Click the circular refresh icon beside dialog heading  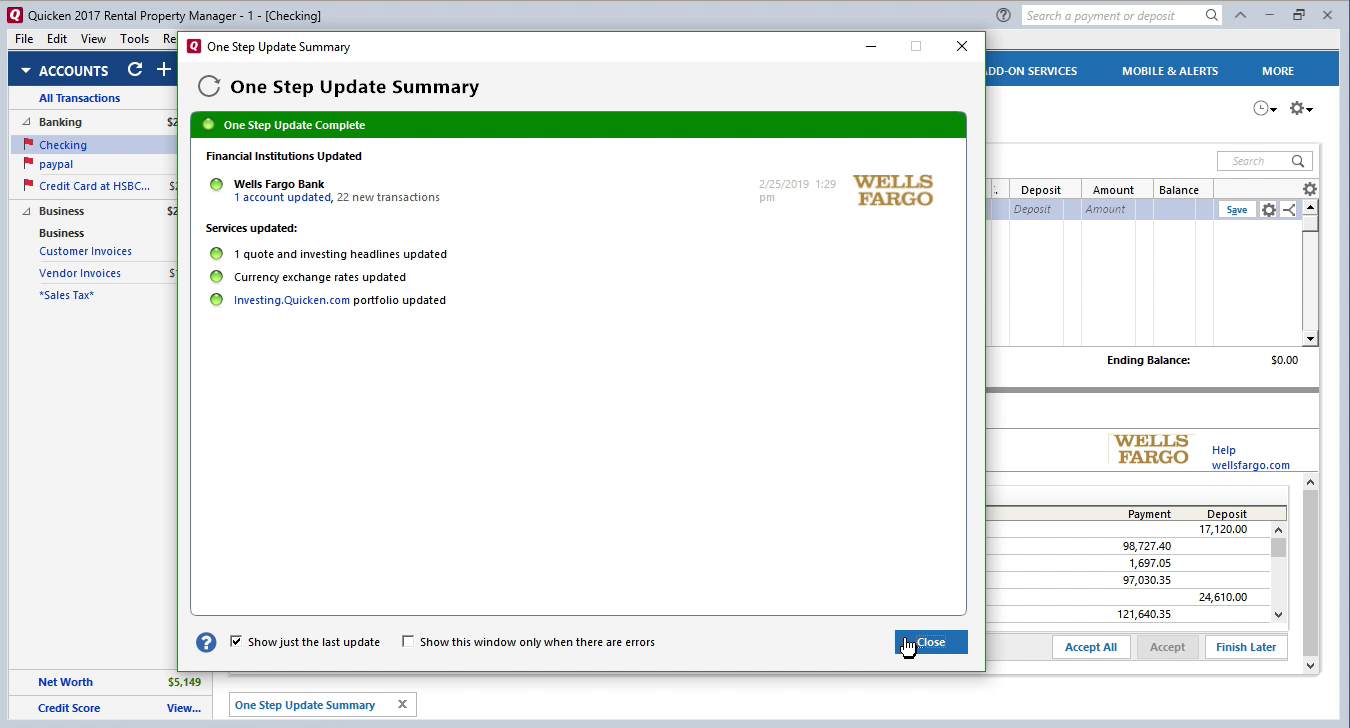(x=208, y=86)
